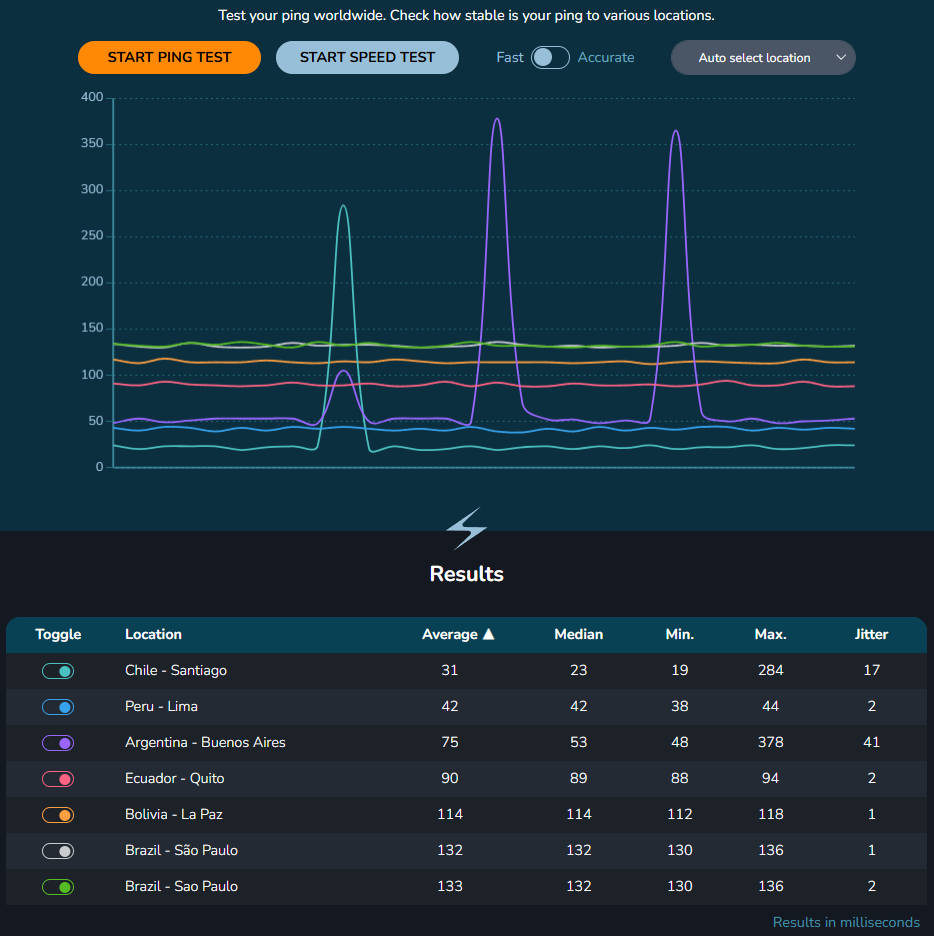The width and height of the screenshot is (934, 936).
Task: Sort by the Max. column header
Action: (770, 634)
